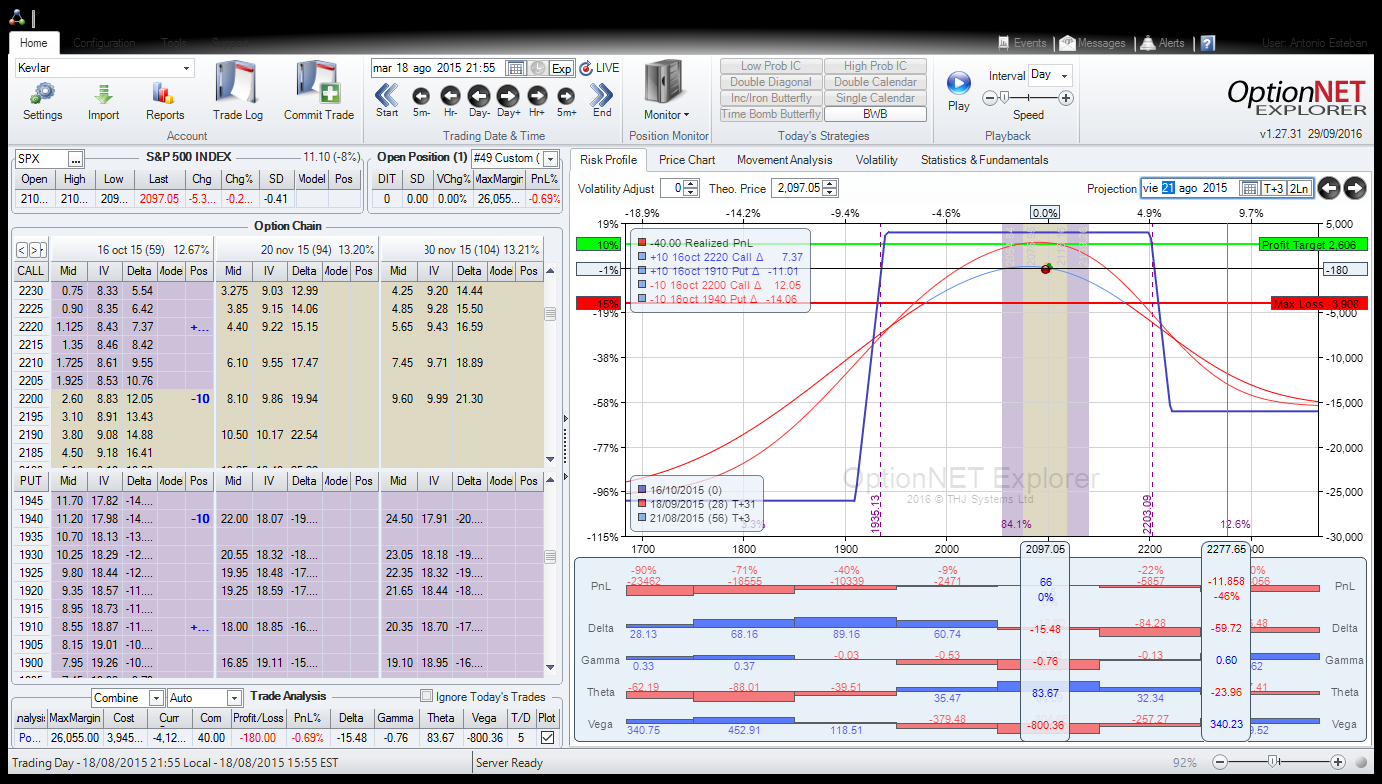The image size is (1382, 784).
Task: Jump to Start of trading day
Action: coord(387,96)
